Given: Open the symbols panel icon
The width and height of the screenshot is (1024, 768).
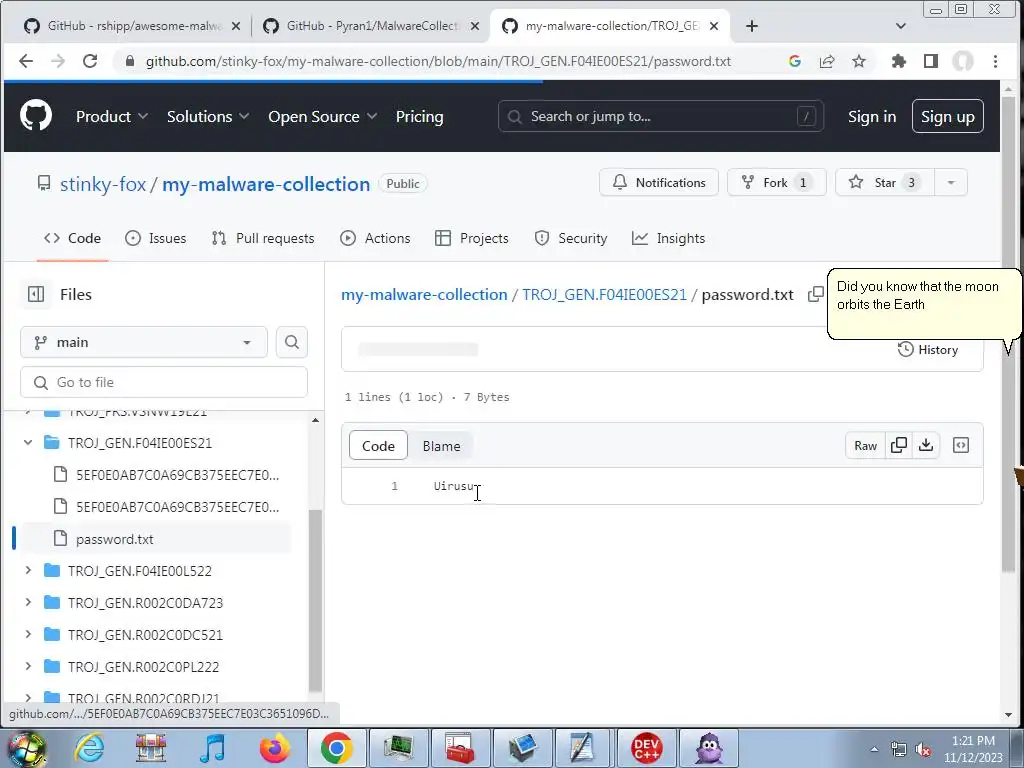Looking at the screenshot, I should click(x=961, y=445).
